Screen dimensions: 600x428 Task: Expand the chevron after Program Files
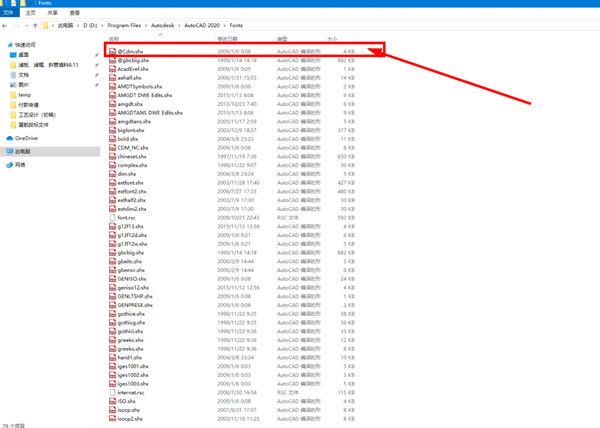[x=146, y=26]
